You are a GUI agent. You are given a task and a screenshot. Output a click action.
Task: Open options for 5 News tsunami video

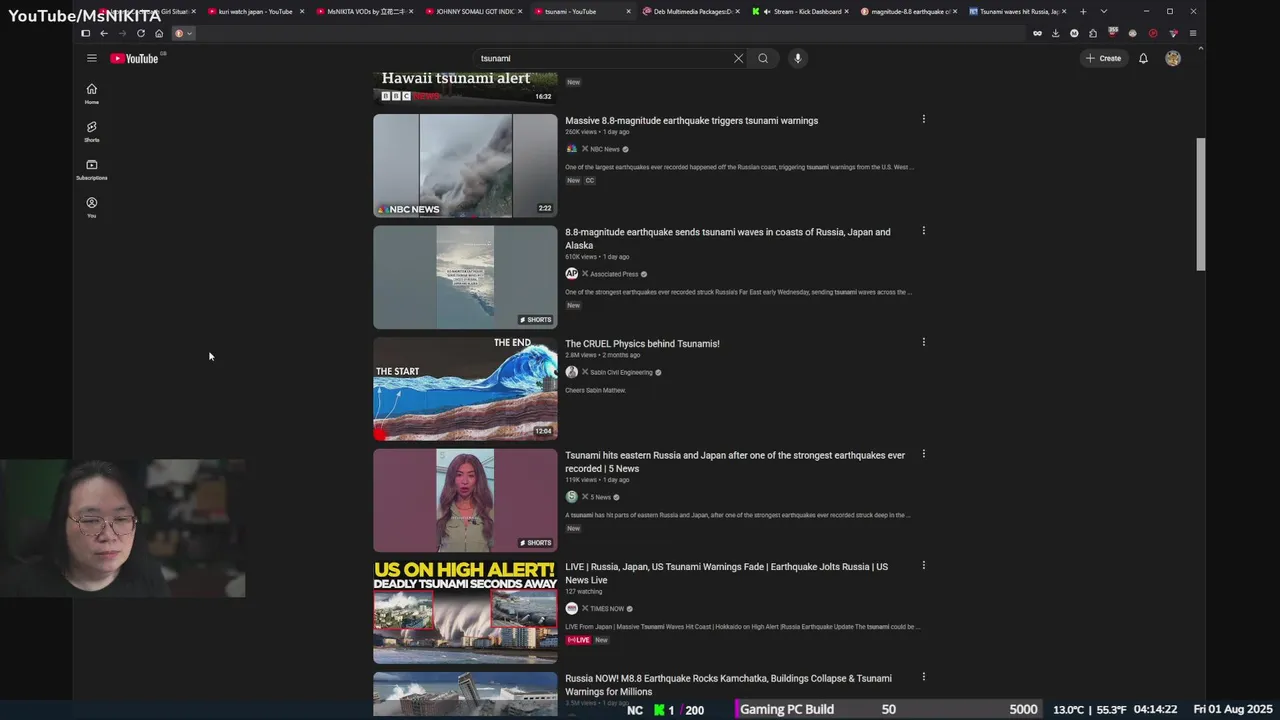pos(923,454)
